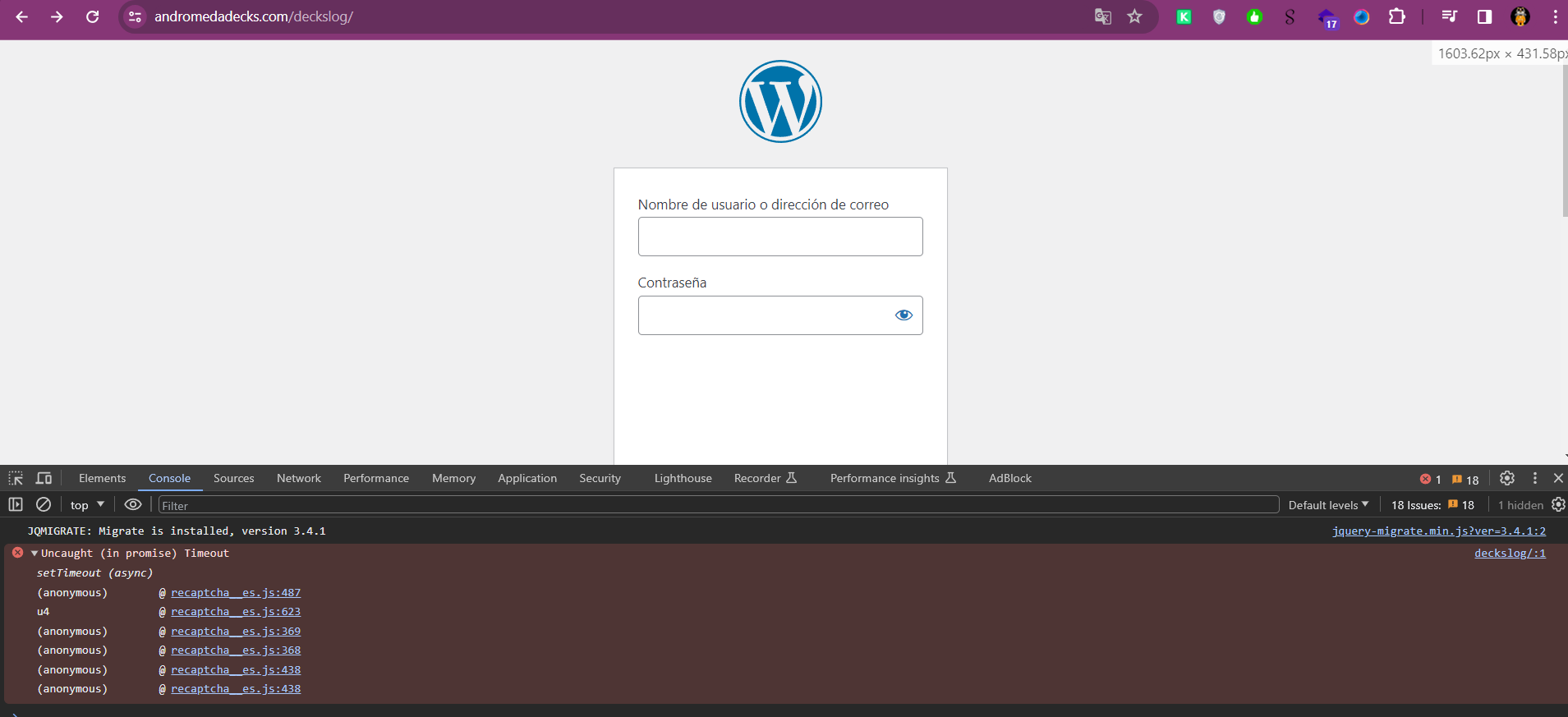Open the browser side panel

tap(1484, 16)
